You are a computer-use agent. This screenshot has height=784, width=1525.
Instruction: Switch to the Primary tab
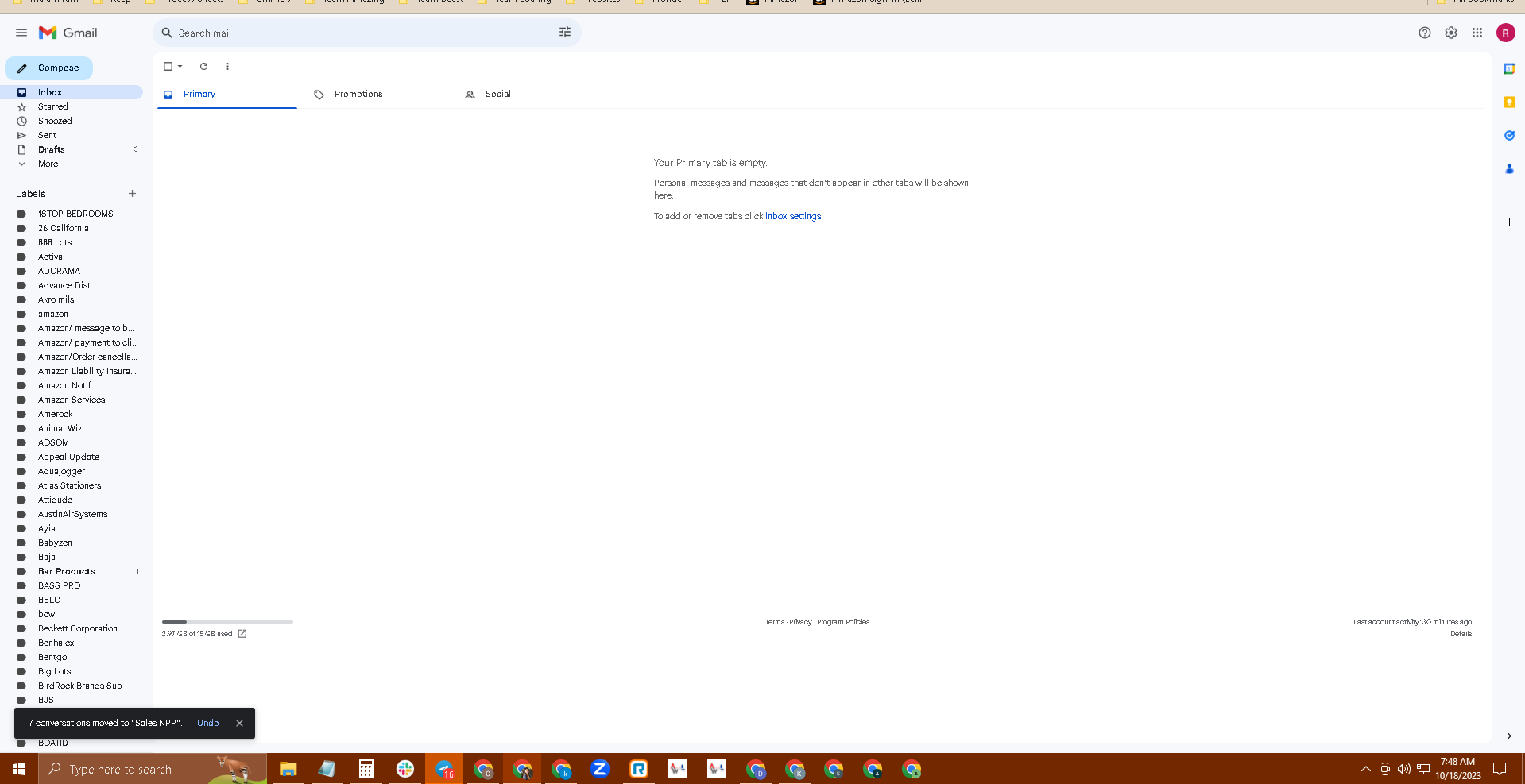227,95
